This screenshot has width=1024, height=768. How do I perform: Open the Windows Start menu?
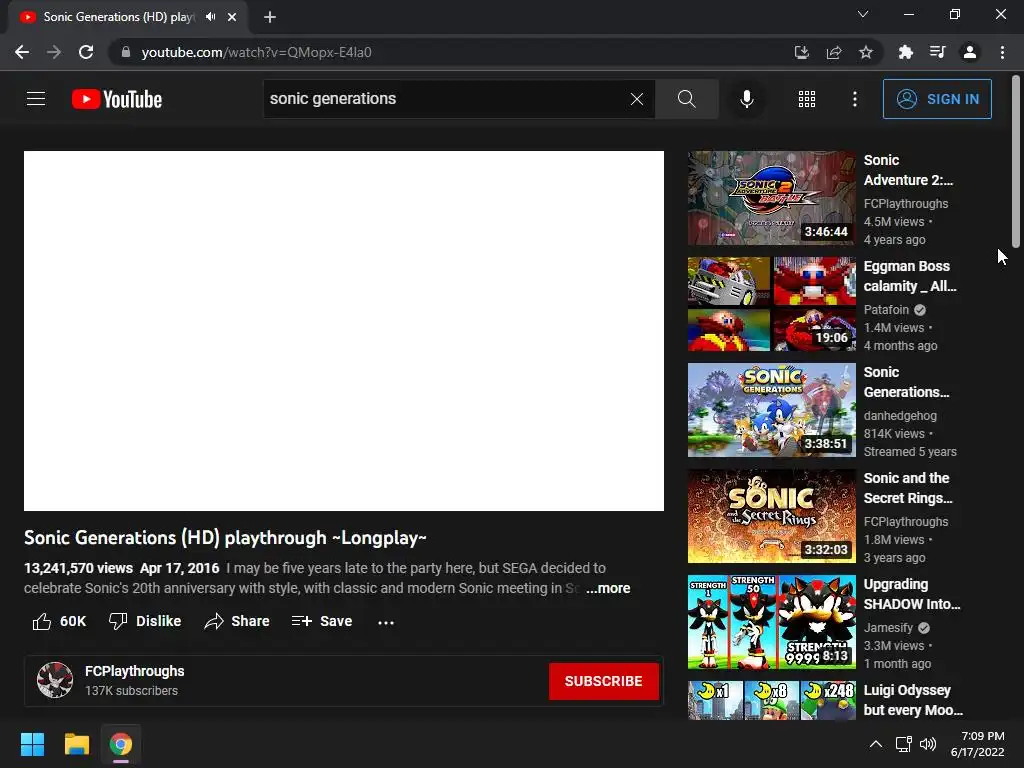coord(32,744)
